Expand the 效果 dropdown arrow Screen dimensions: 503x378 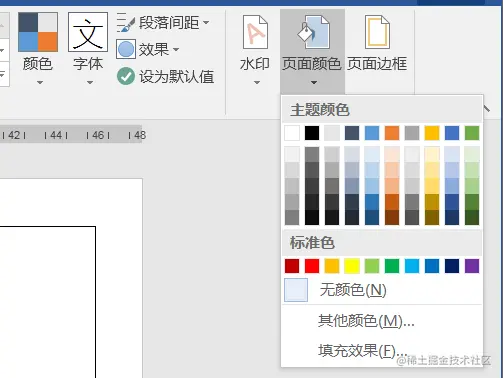coord(176,50)
